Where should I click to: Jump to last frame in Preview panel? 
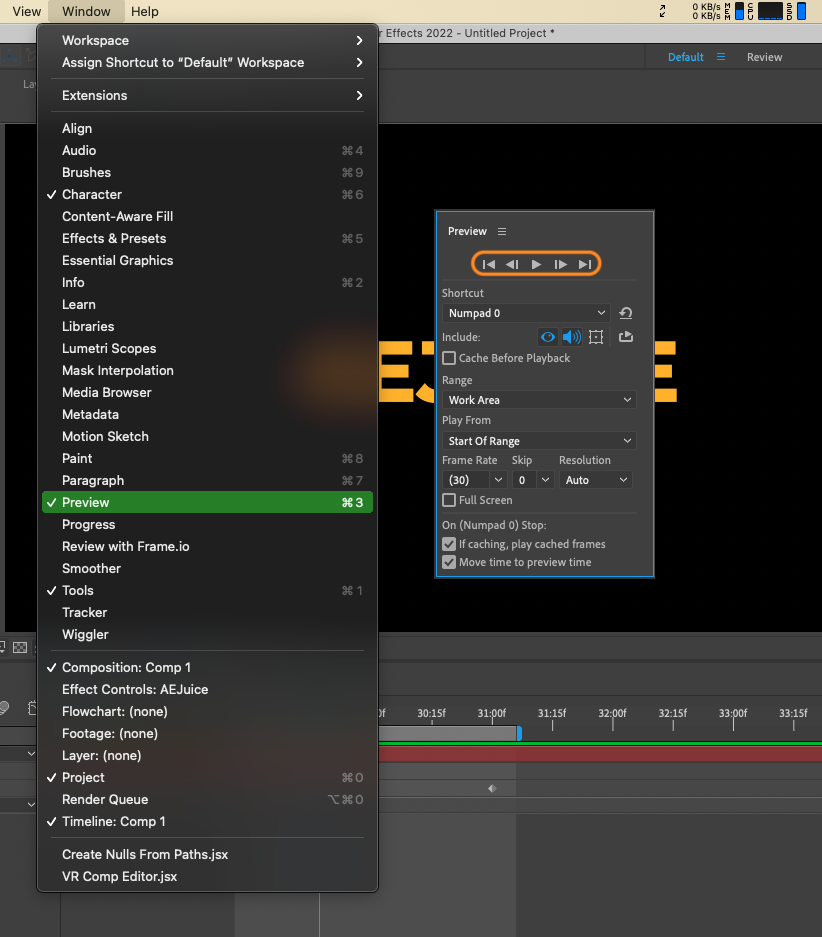click(x=585, y=264)
